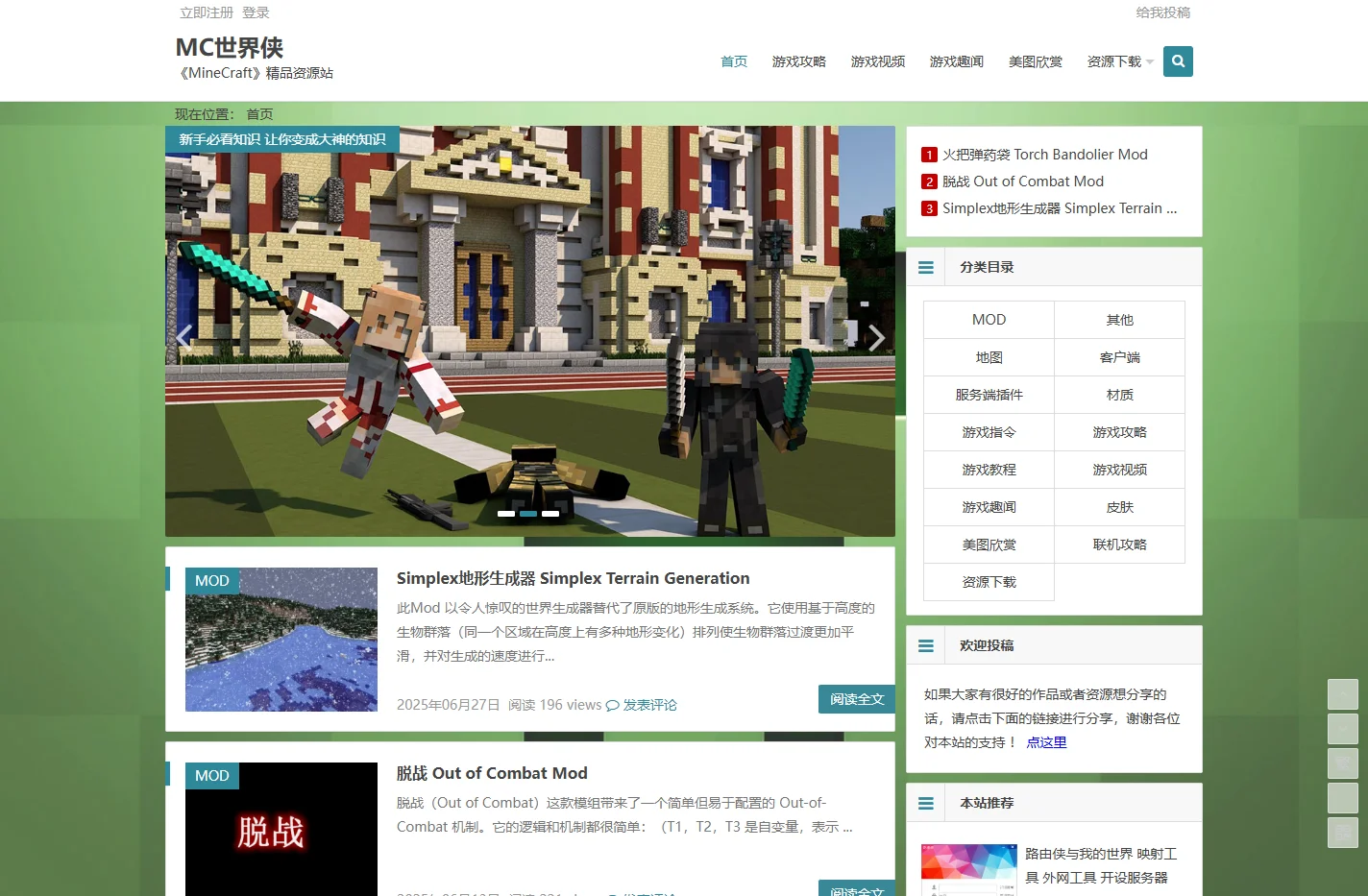Image resolution: width=1368 pixels, height=896 pixels.
Task: Click 立即注册 register link
Action: point(207,12)
